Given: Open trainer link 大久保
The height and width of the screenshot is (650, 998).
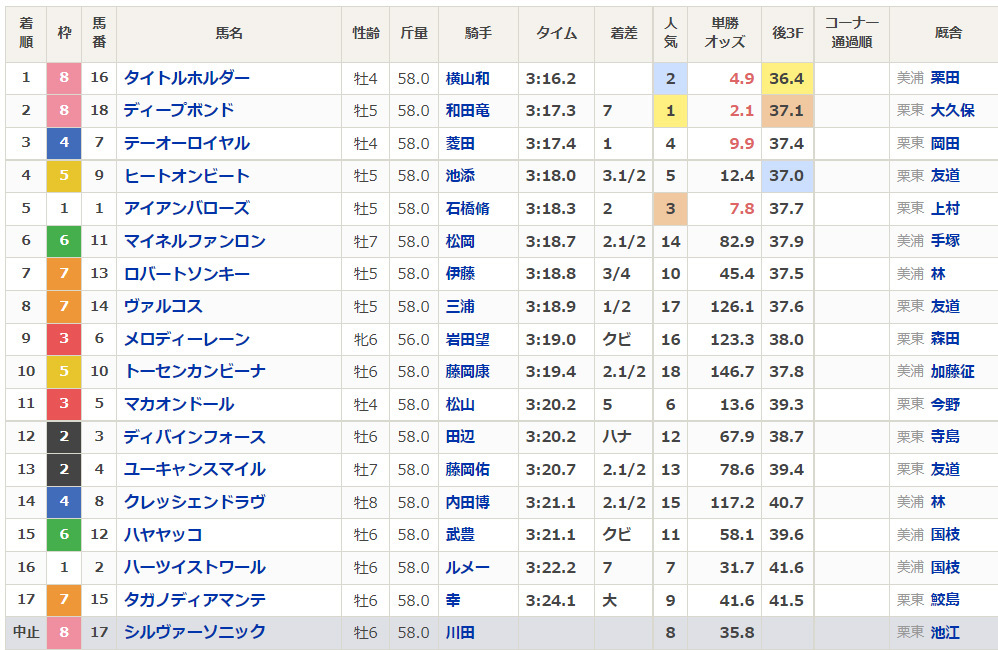Looking at the screenshot, I should click(952, 111).
